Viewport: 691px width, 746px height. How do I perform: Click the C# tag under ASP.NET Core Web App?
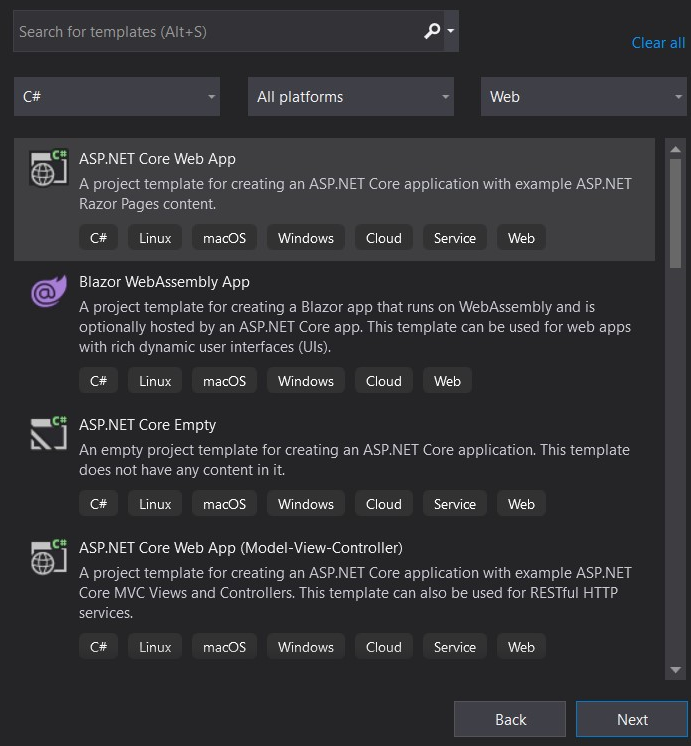point(99,238)
